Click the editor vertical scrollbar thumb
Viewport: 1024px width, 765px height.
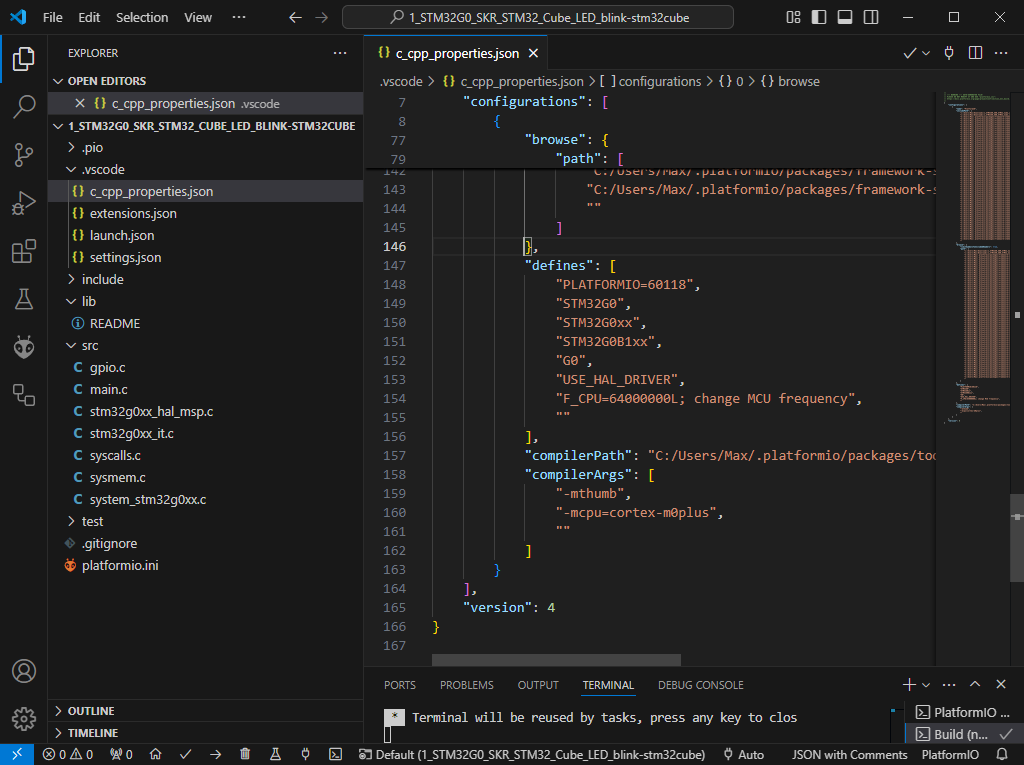click(x=1017, y=538)
